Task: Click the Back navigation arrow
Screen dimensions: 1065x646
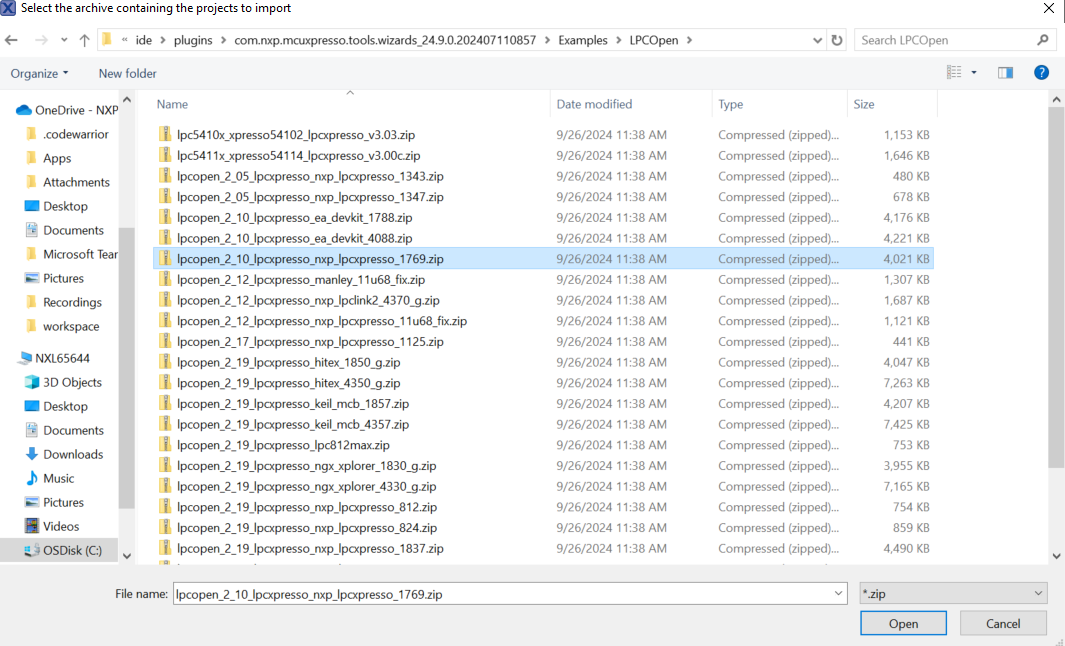Action: coord(13,40)
